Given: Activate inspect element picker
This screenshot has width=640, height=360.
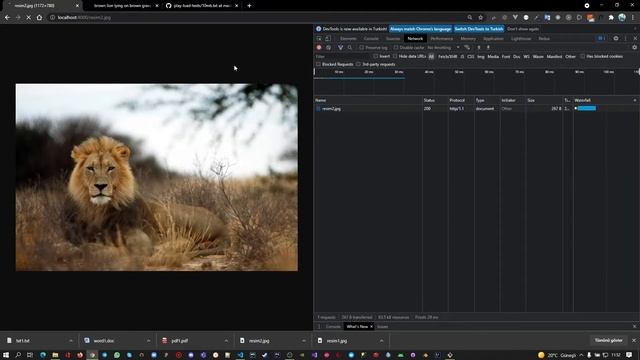Looking at the screenshot, I should point(319,38).
